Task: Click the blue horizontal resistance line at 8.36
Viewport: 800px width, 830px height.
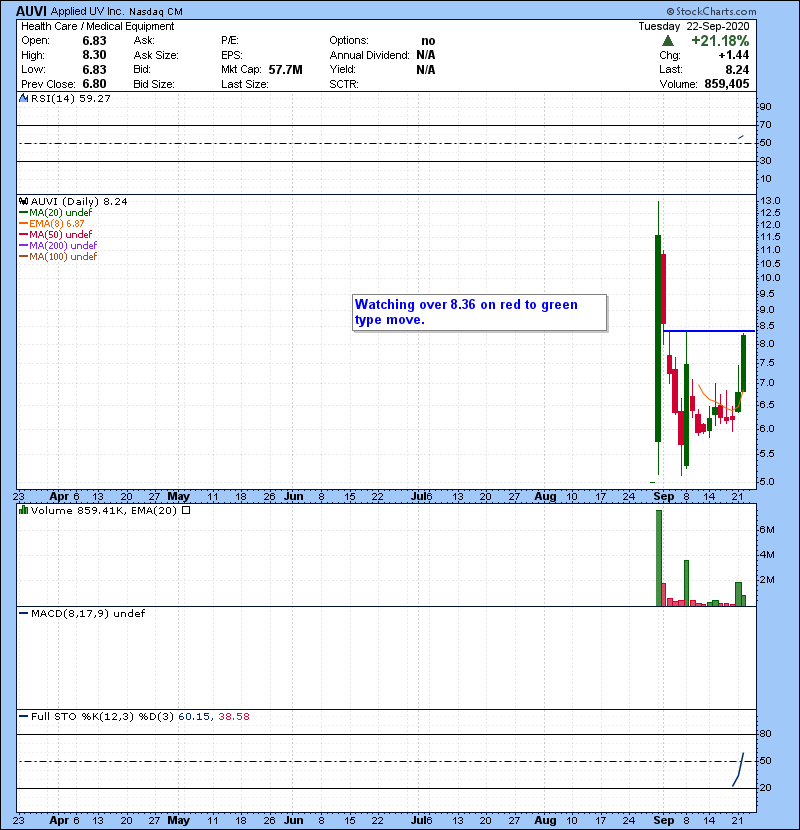Action: (x=709, y=331)
